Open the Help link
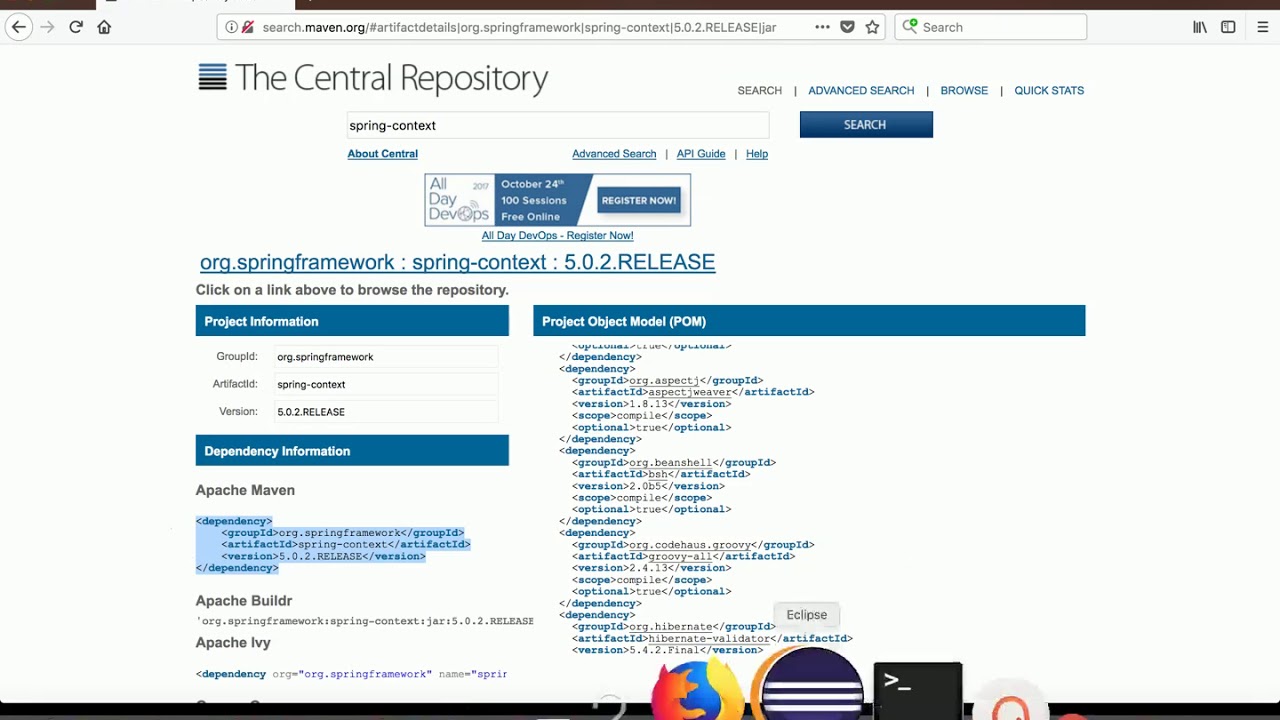Screen dimensions: 1280x720 tap(757, 153)
